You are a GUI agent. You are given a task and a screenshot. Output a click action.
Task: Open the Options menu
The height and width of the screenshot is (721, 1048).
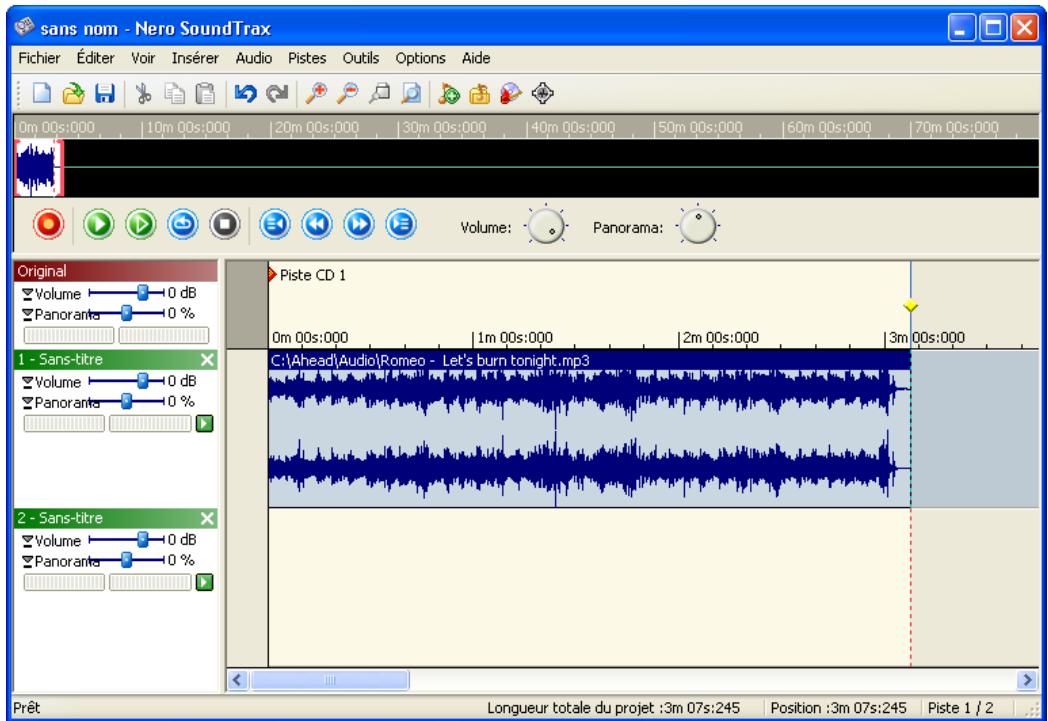coord(420,58)
